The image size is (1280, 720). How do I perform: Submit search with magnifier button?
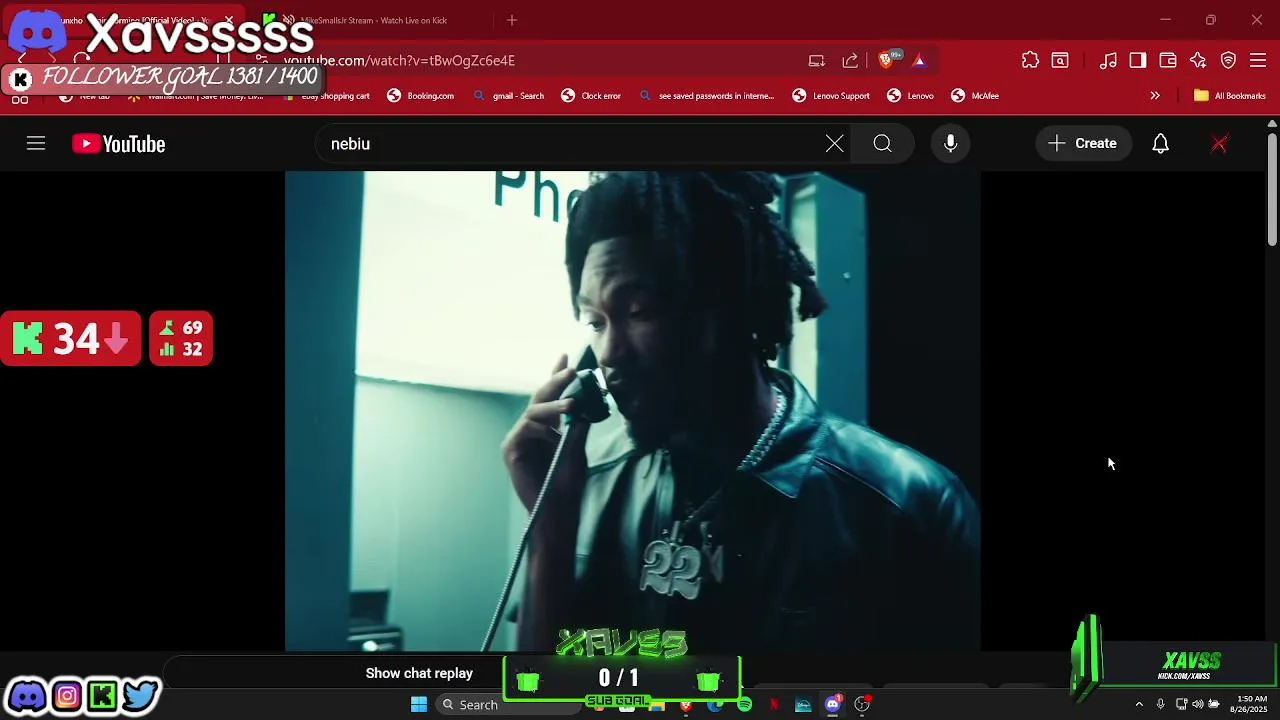coord(882,144)
